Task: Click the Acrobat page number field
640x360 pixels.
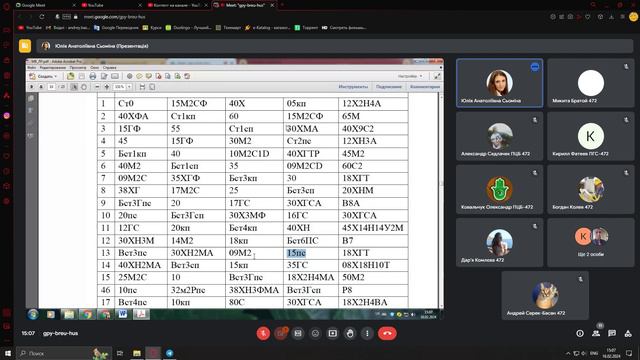Action: click(51, 87)
